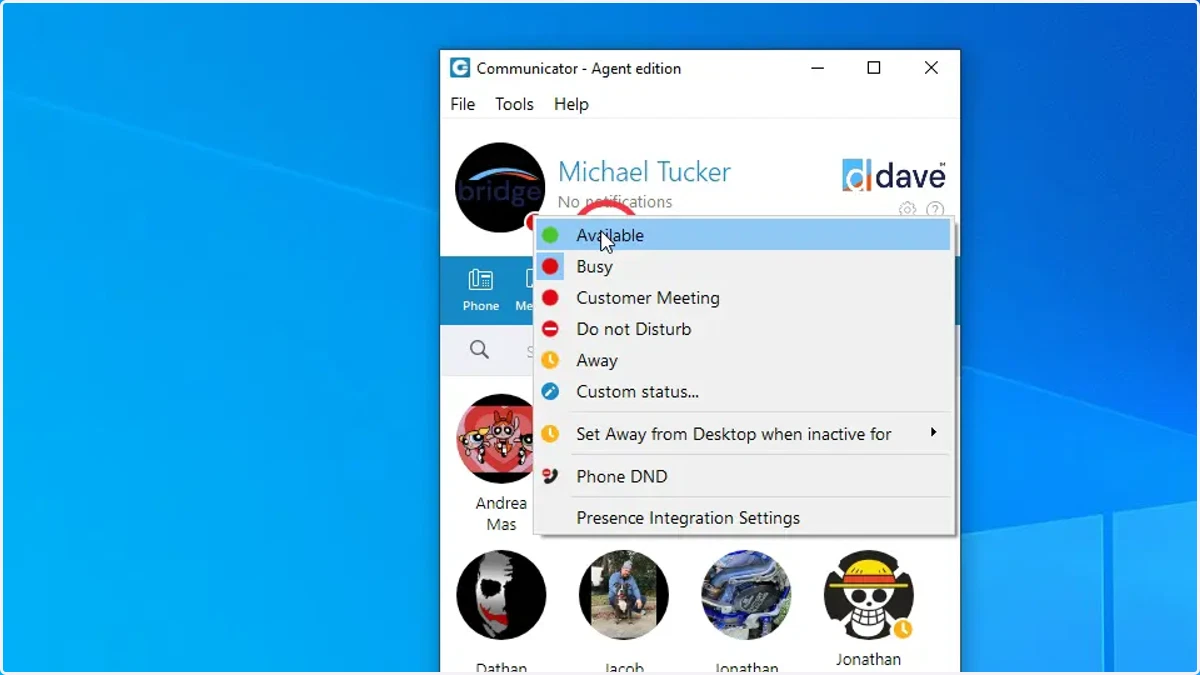Set status to Busy
This screenshot has width=1200, height=675.
coord(743,267)
